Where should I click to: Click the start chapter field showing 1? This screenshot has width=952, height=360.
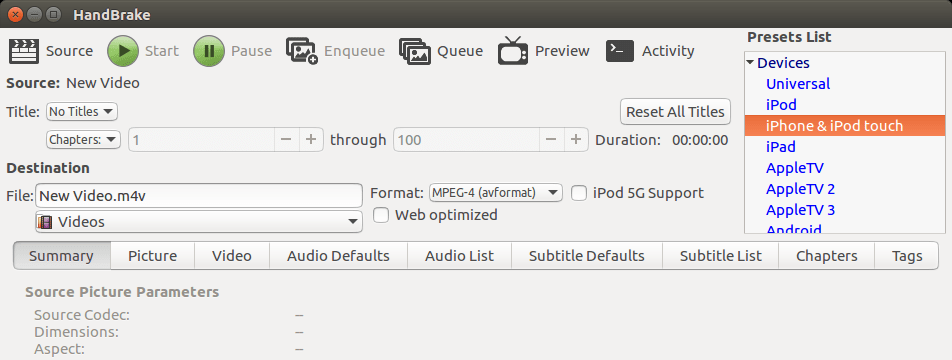tap(202, 140)
